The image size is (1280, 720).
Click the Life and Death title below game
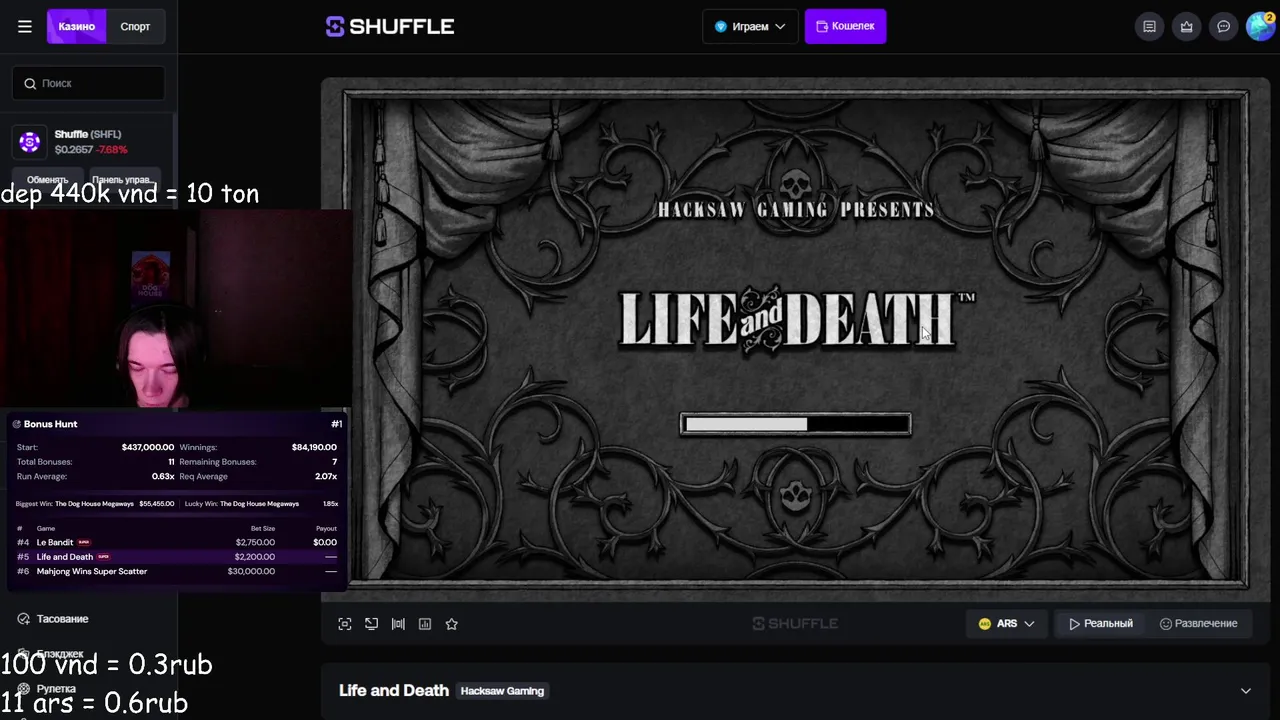(394, 691)
